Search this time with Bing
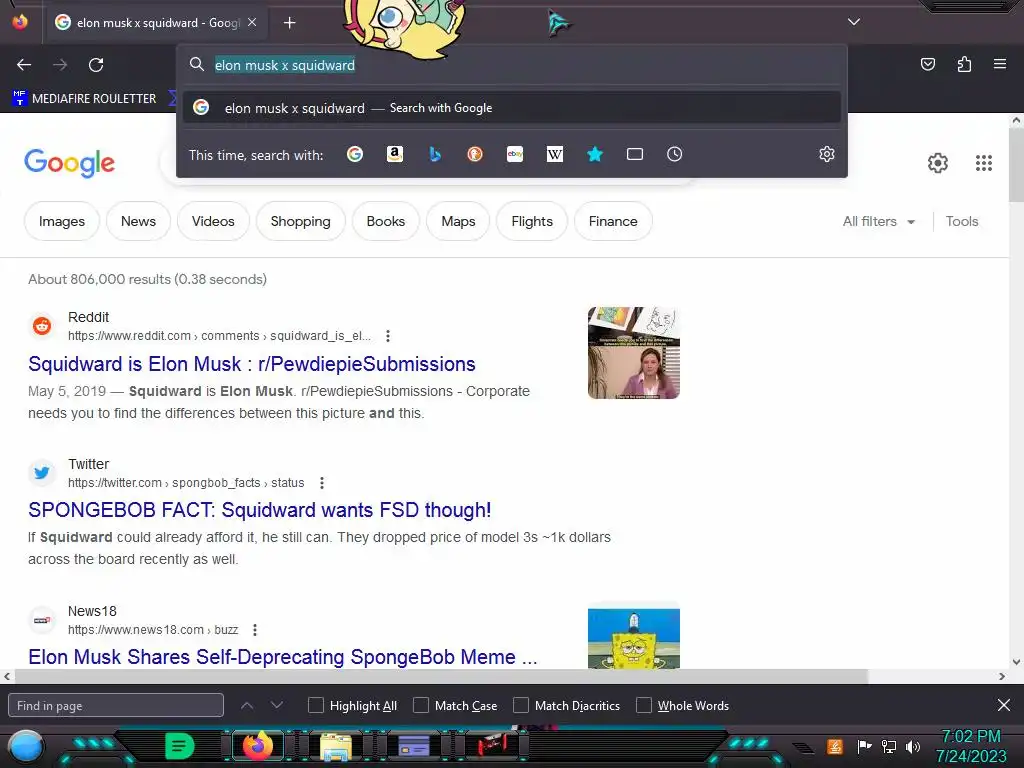The height and width of the screenshot is (768, 1024). click(x=435, y=154)
